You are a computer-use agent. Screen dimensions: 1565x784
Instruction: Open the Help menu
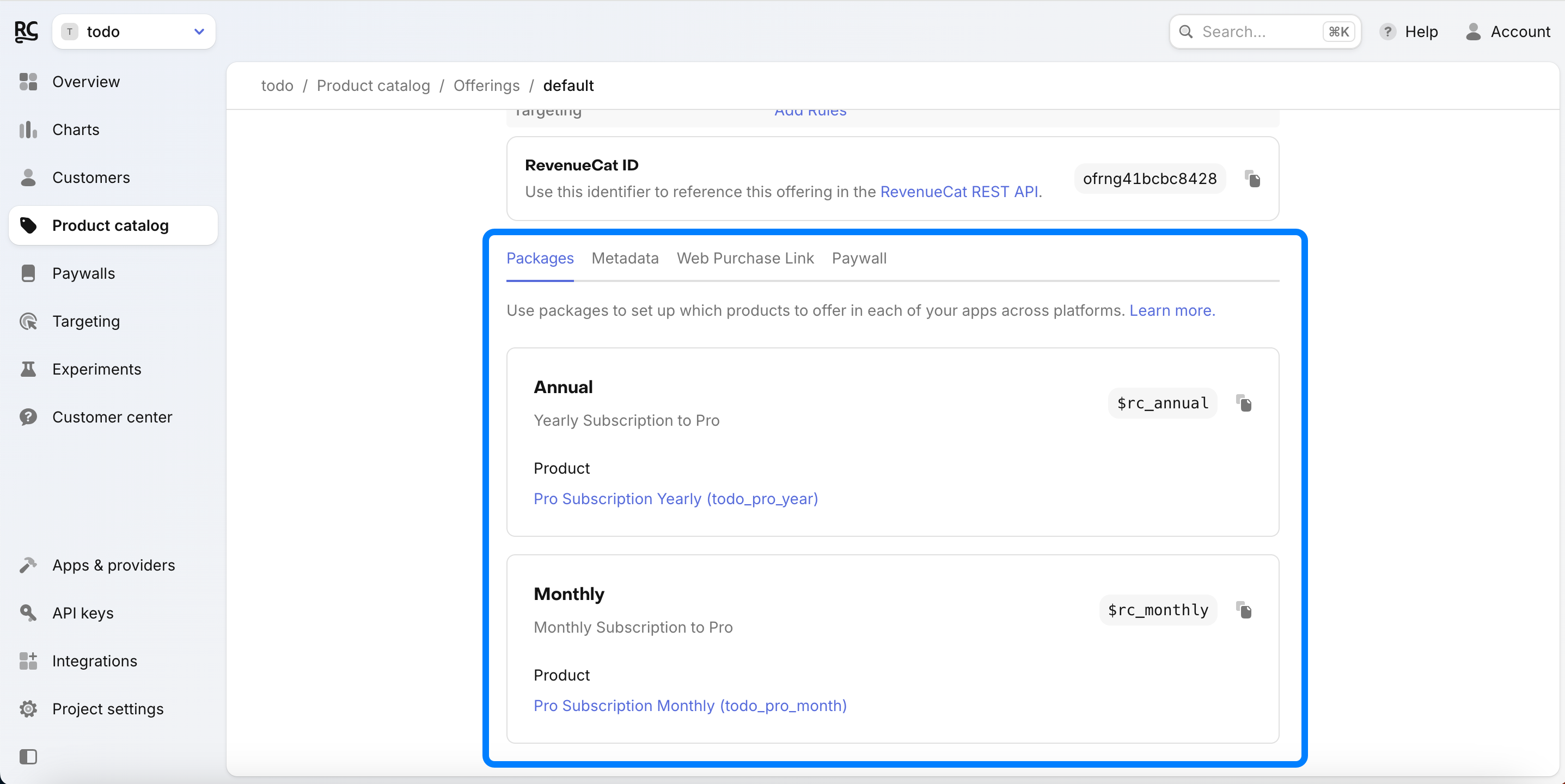tap(1408, 32)
